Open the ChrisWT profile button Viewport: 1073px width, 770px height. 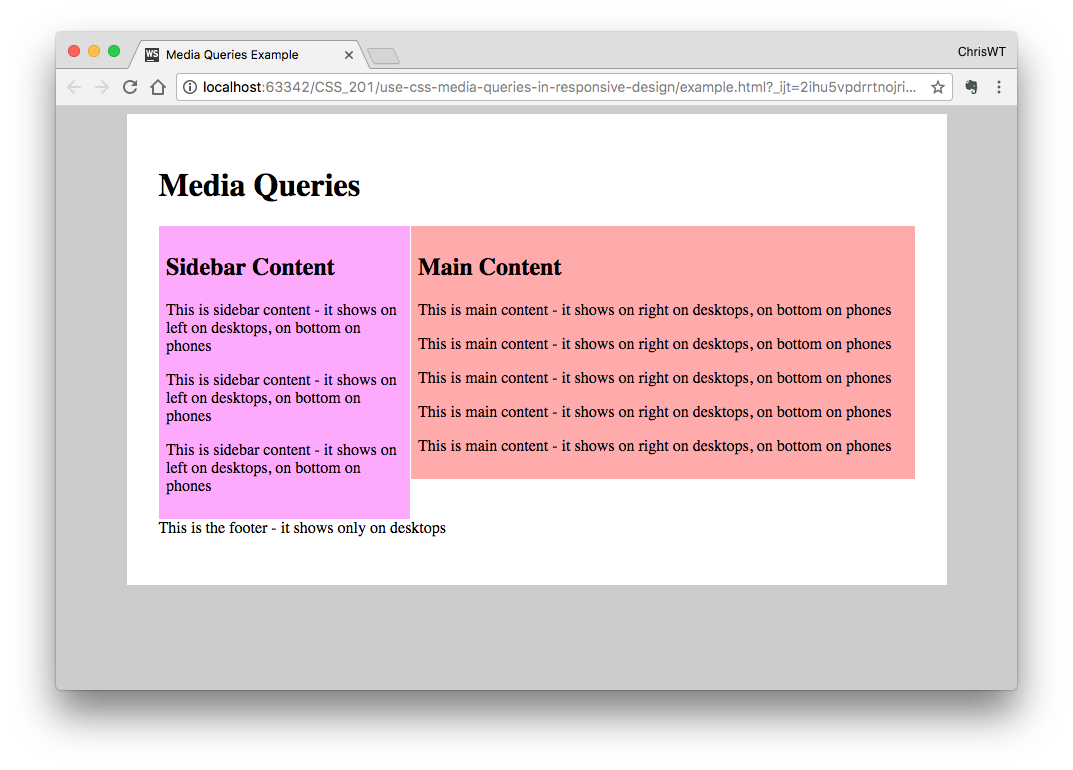point(981,52)
